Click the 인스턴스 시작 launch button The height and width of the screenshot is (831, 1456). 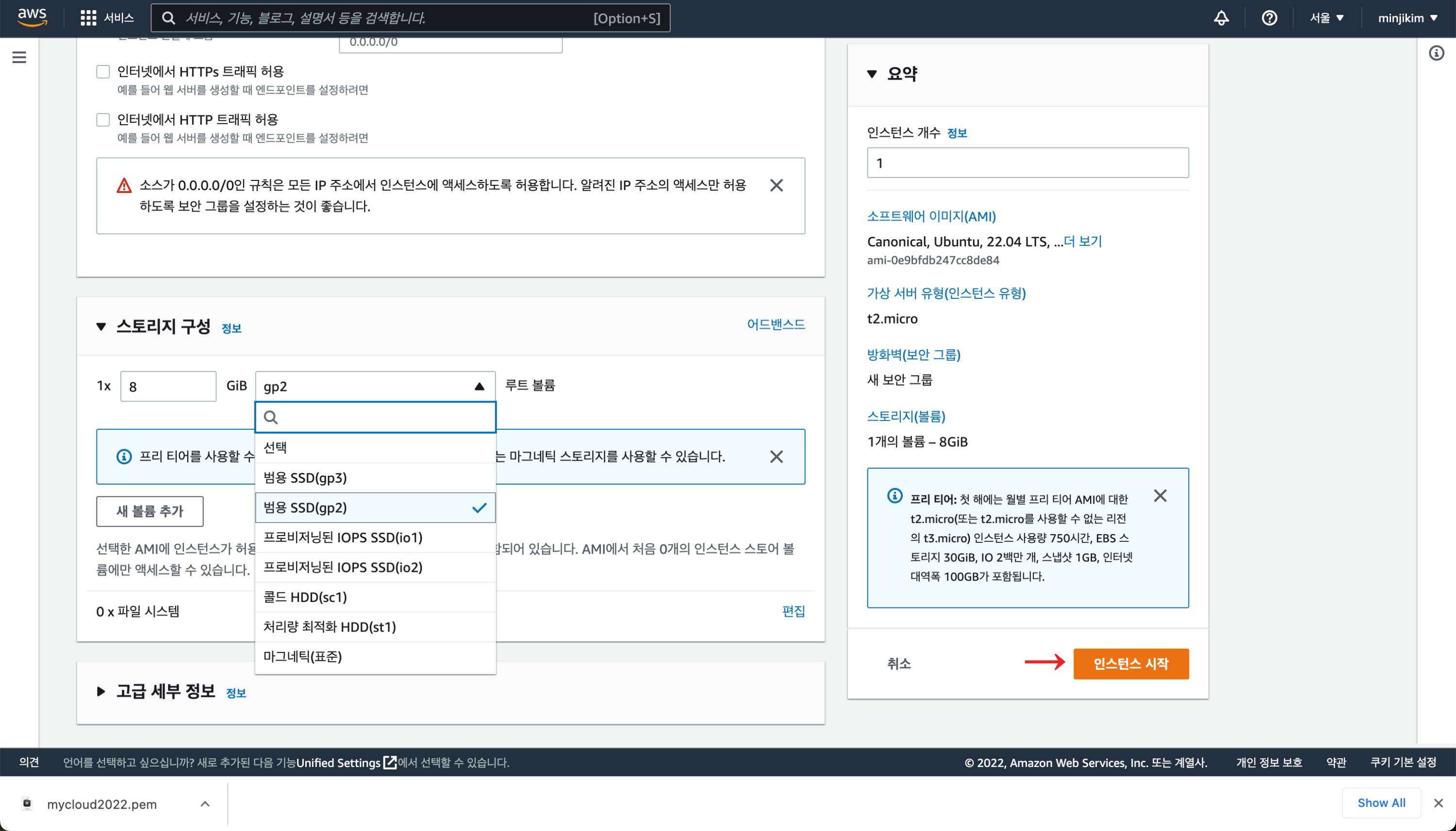(x=1130, y=663)
